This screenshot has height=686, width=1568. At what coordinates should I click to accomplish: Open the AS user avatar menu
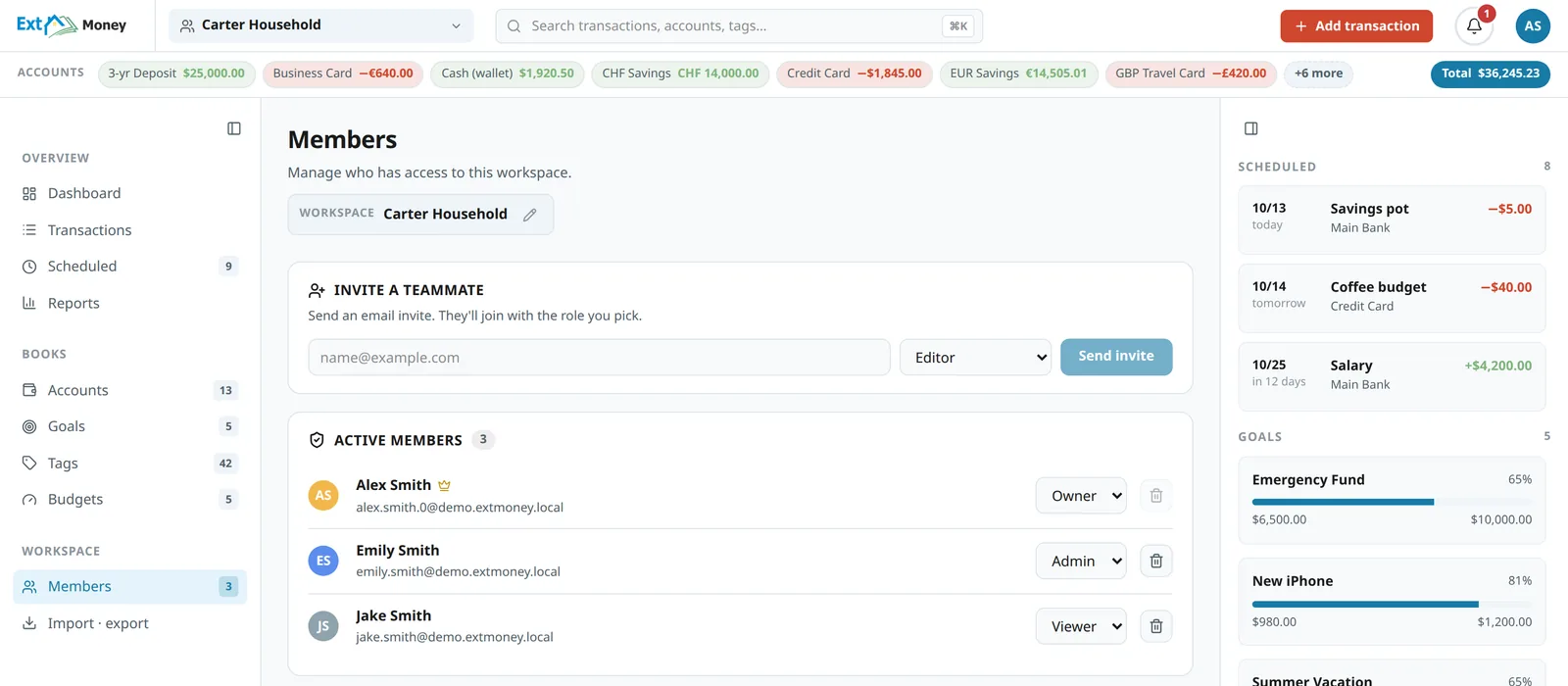point(1533,26)
